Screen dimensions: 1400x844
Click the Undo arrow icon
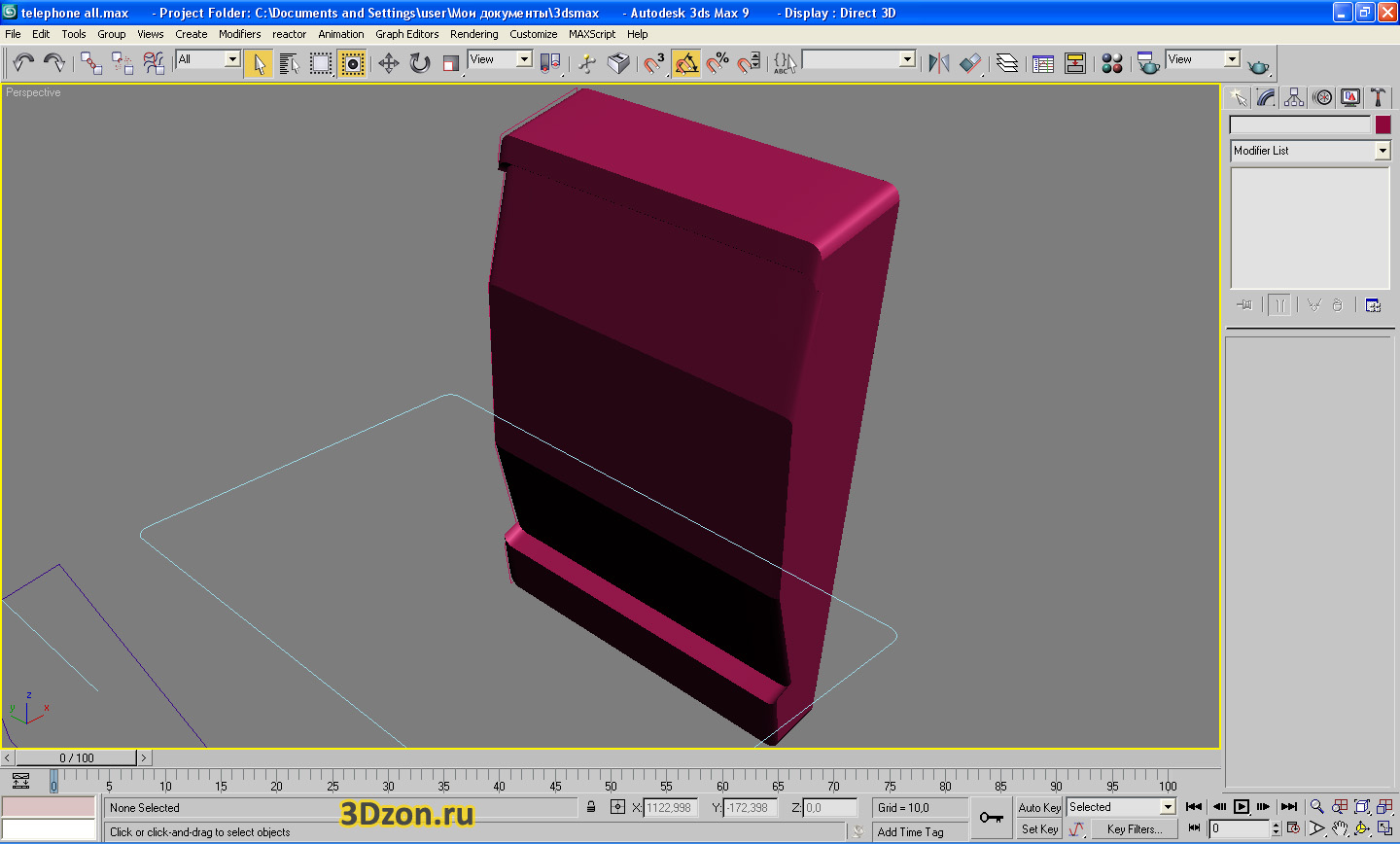pos(23,63)
